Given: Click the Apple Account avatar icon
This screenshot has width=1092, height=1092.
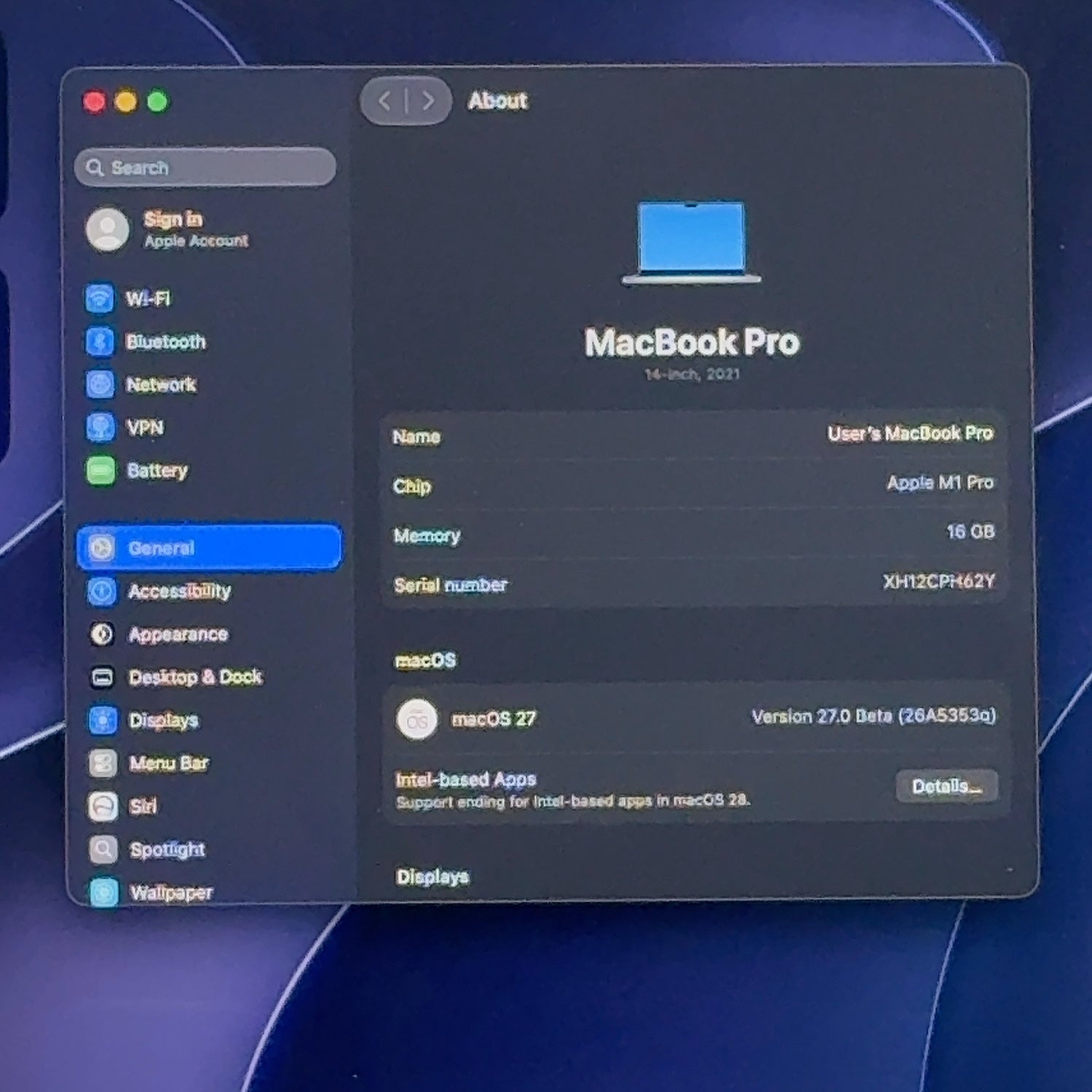Looking at the screenshot, I should point(108,229).
